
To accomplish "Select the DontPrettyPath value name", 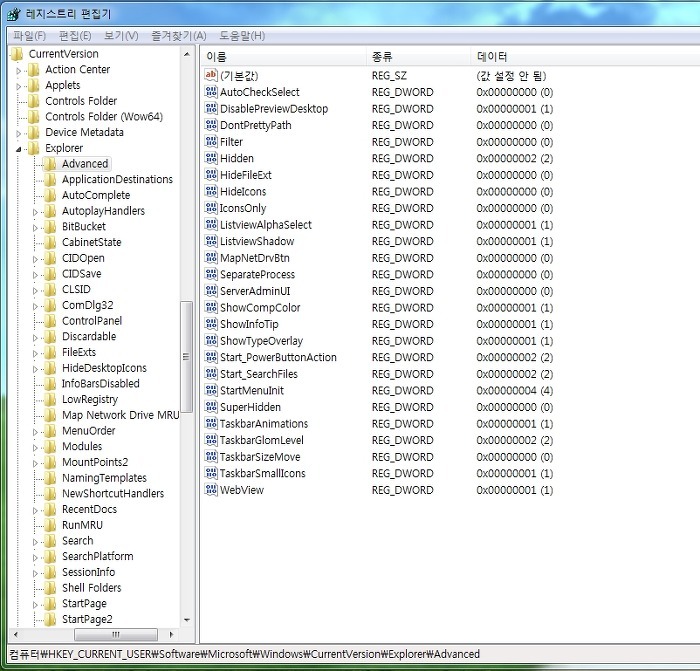I will tap(256, 125).
